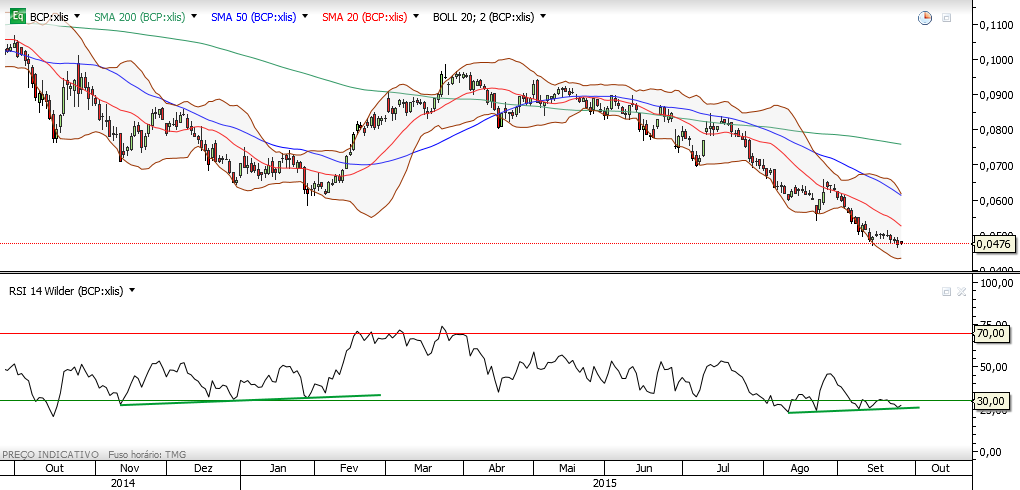Click the RSI 30,00 oversold level tag
This screenshot has width=1020, height=490.
pyautogui.click(x=992, y=401)
